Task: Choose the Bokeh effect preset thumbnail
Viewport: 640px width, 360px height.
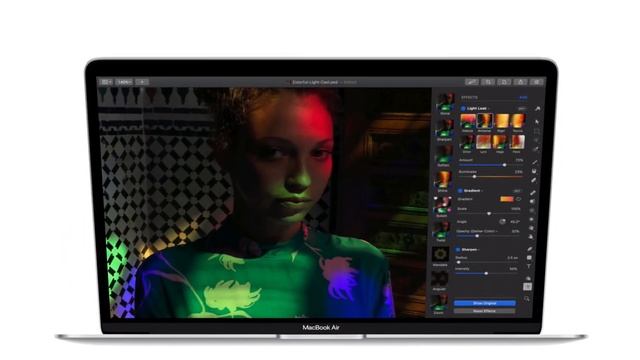Action: (x=442, y=205)
